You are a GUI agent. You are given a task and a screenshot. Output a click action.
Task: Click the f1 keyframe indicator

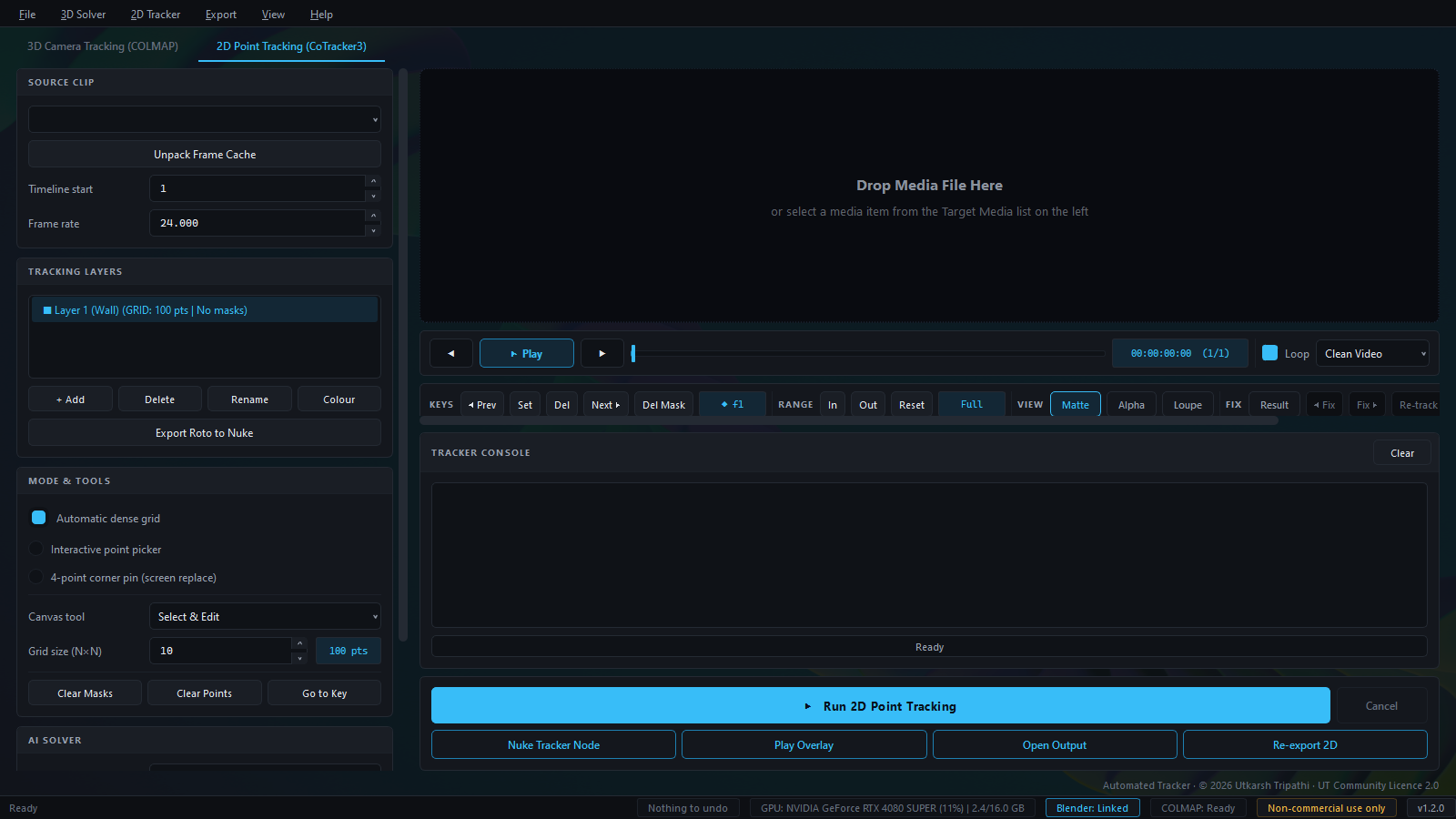(732, 404)
